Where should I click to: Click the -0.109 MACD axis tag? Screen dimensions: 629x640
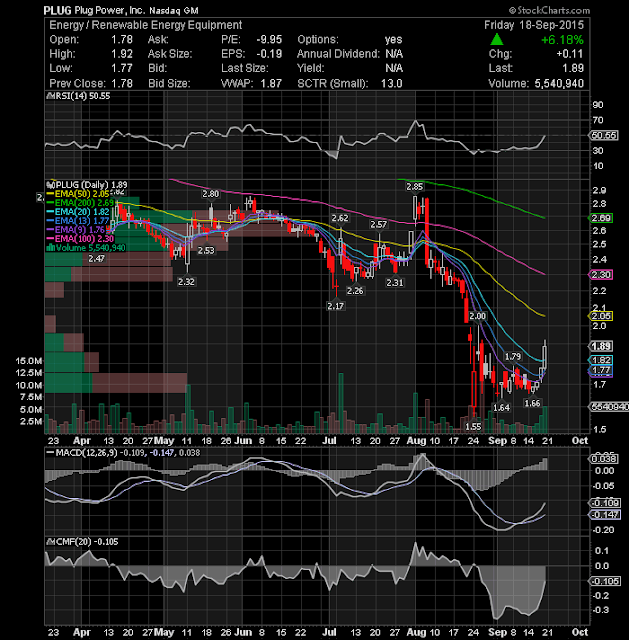click(605, 502)
